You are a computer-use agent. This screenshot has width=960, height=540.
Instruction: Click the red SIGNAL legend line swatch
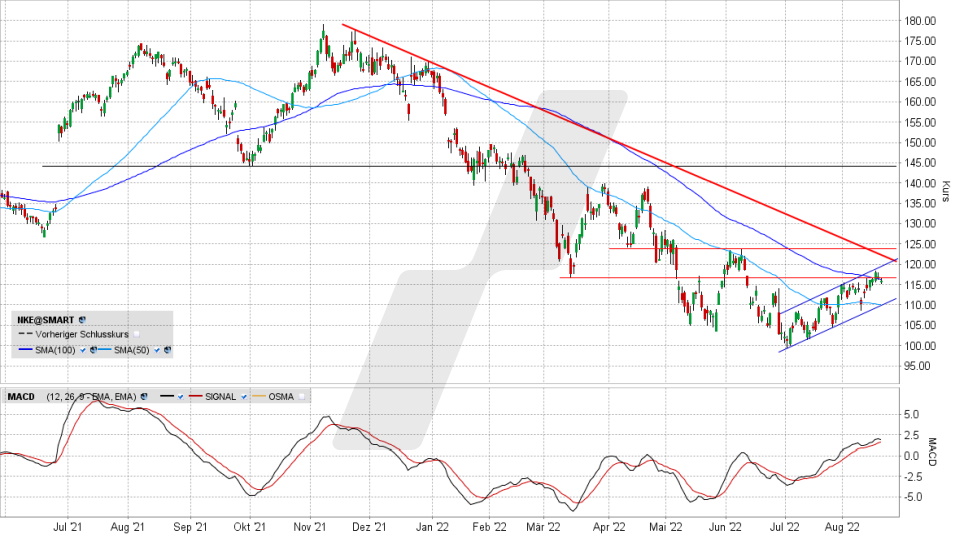tap(195, 396)
